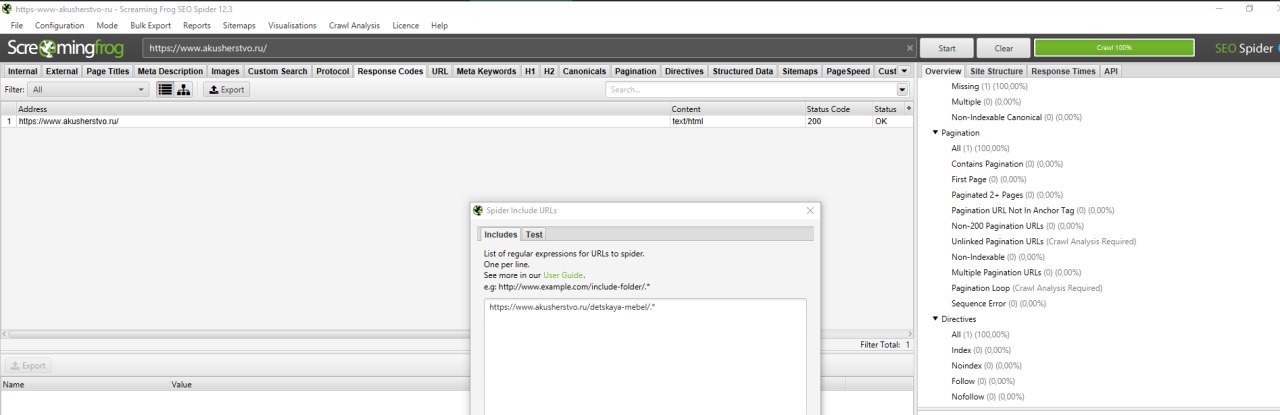Click the Export button beside Filter
Viewport: 1280px width, 415px height.
pyautogui.click(x=226, y=89)
